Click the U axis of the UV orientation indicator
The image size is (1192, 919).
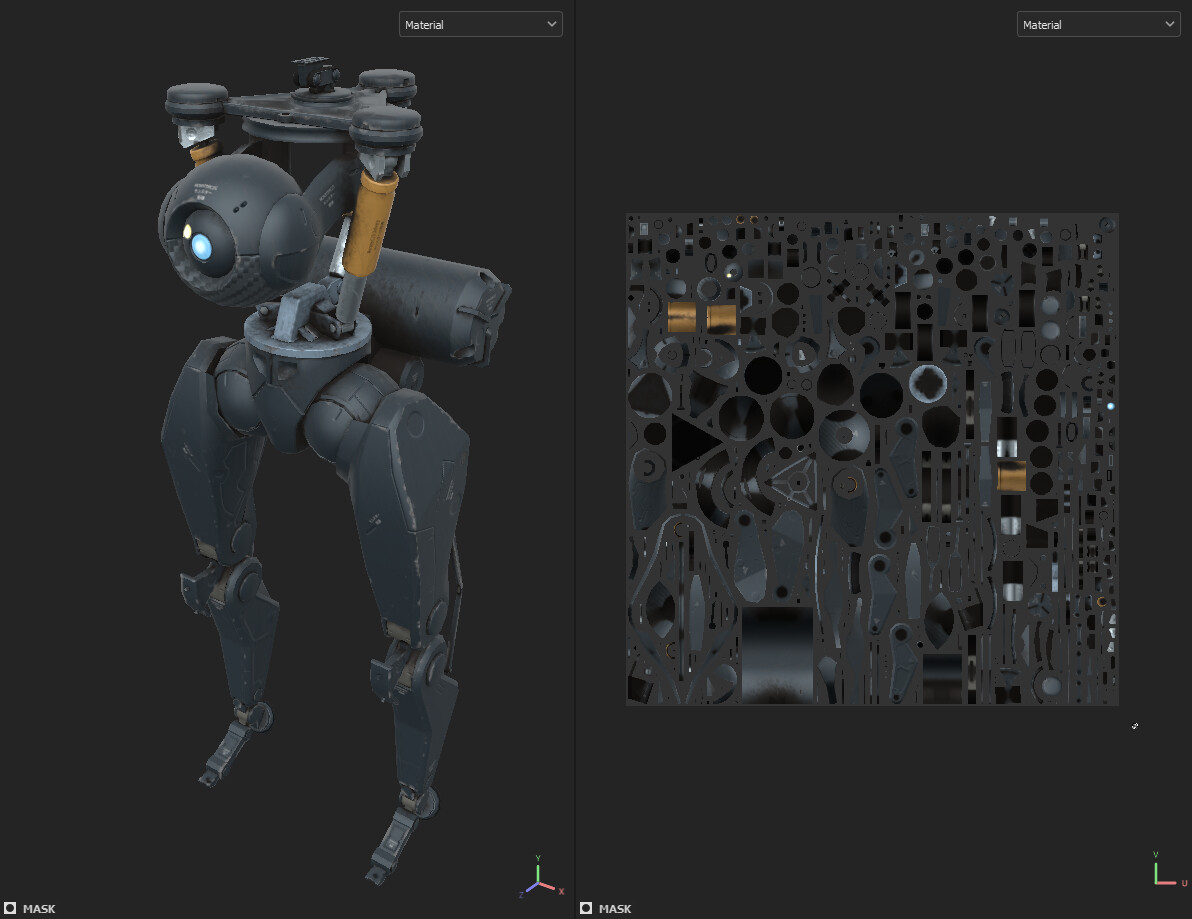coord(1184,884)
